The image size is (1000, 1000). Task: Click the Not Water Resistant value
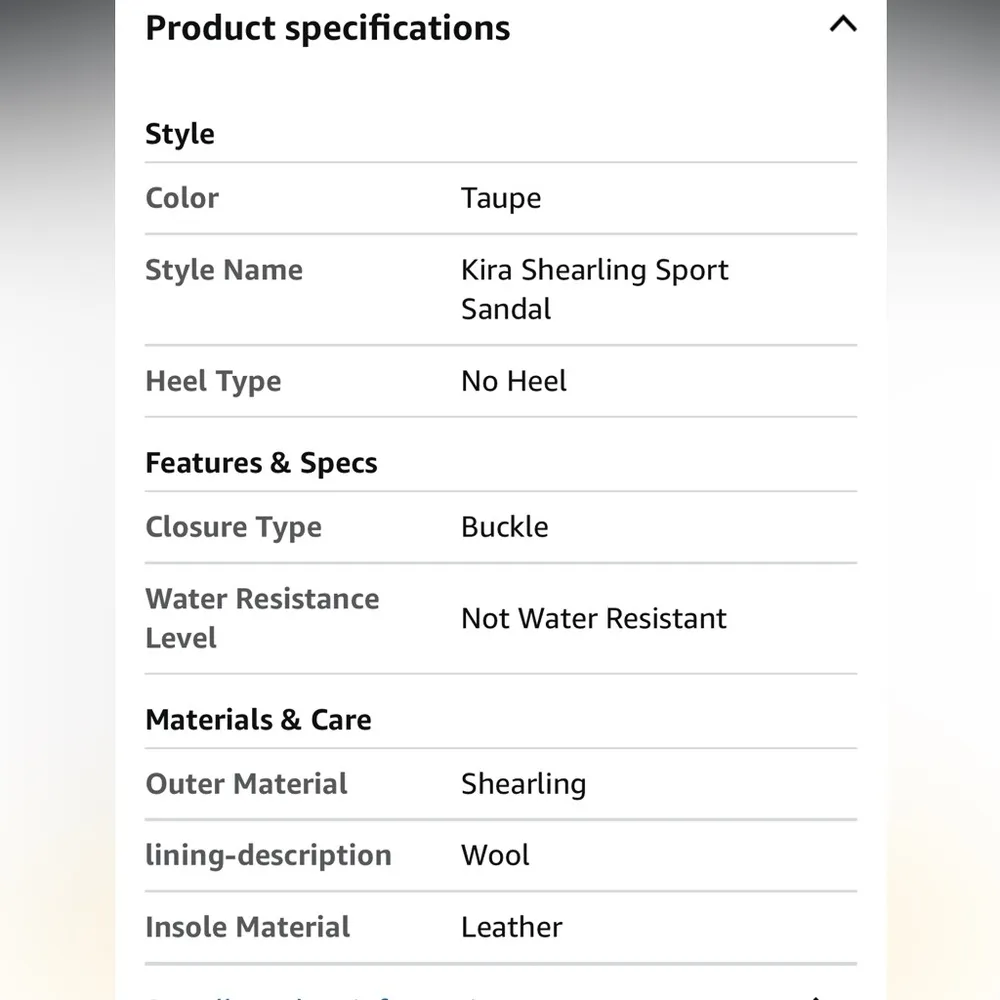[594, 618]
